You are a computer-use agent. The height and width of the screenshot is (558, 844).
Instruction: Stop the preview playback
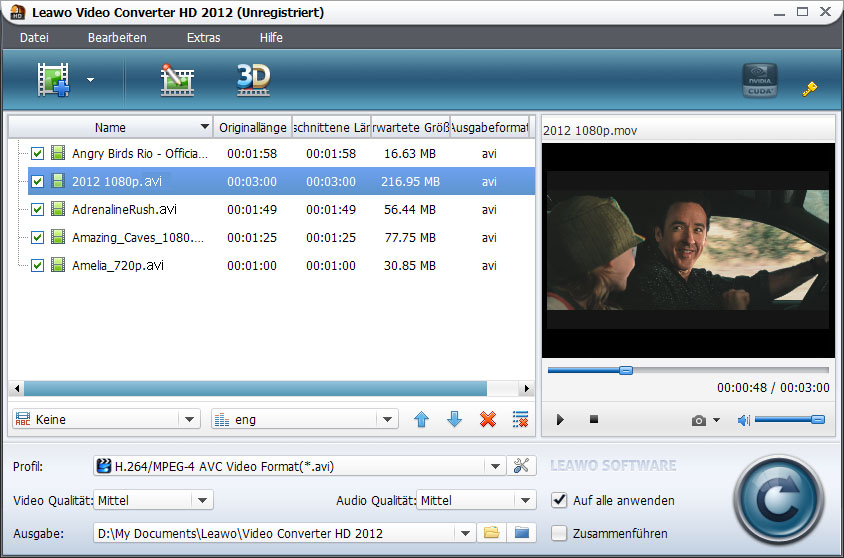point(594,419)
